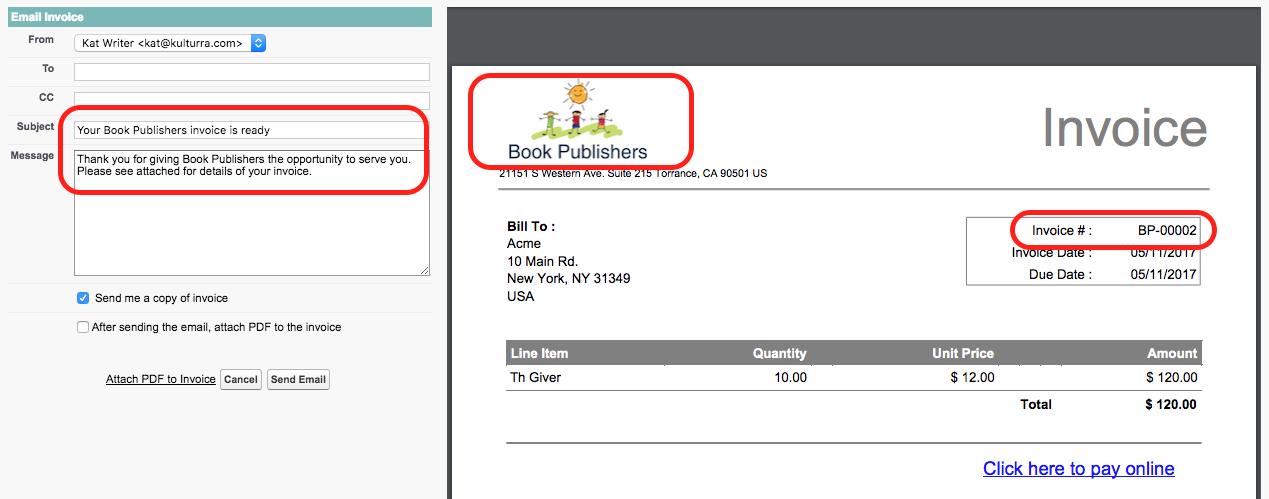Click the message textarea resize grip
Image resolution: width=1269 pixels, height=499 pixels.
point(424,270)
